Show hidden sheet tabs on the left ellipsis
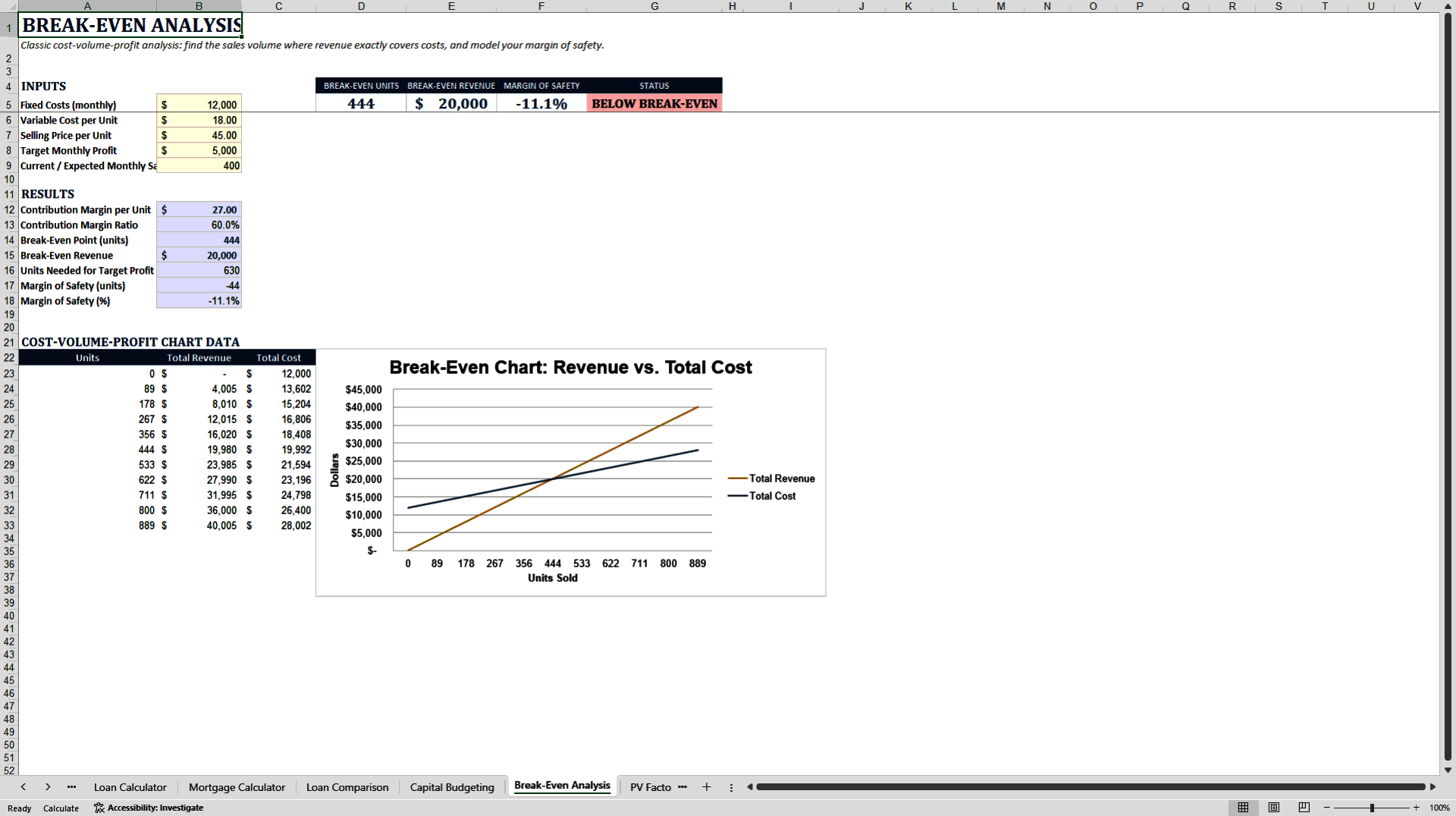The height and width of the screenshot is (816, 1456). coord(71,787)
